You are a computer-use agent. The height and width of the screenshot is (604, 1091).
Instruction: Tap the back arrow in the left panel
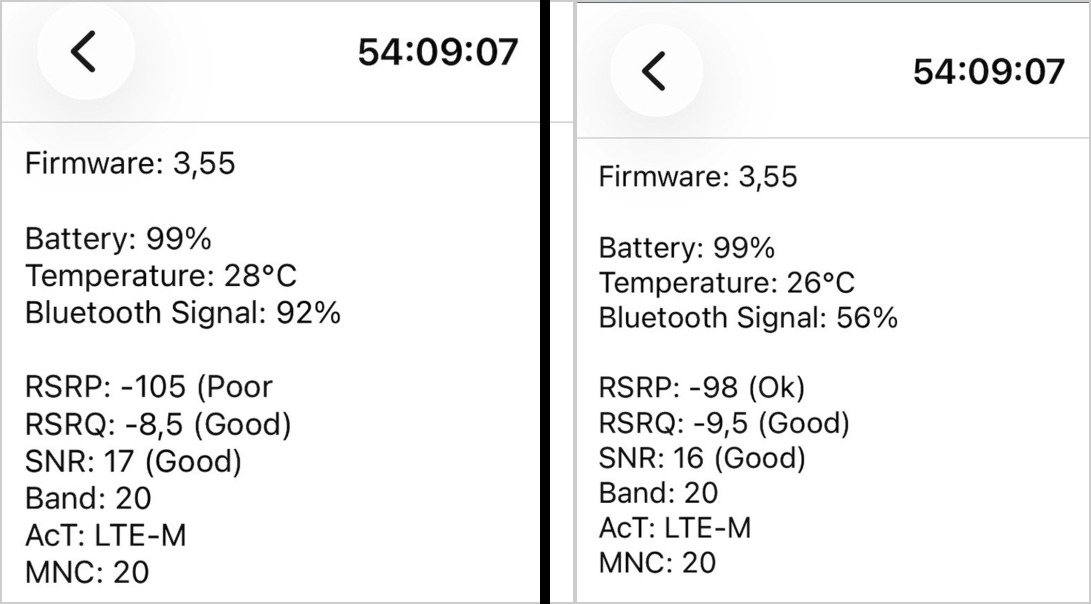click(84, 51)
